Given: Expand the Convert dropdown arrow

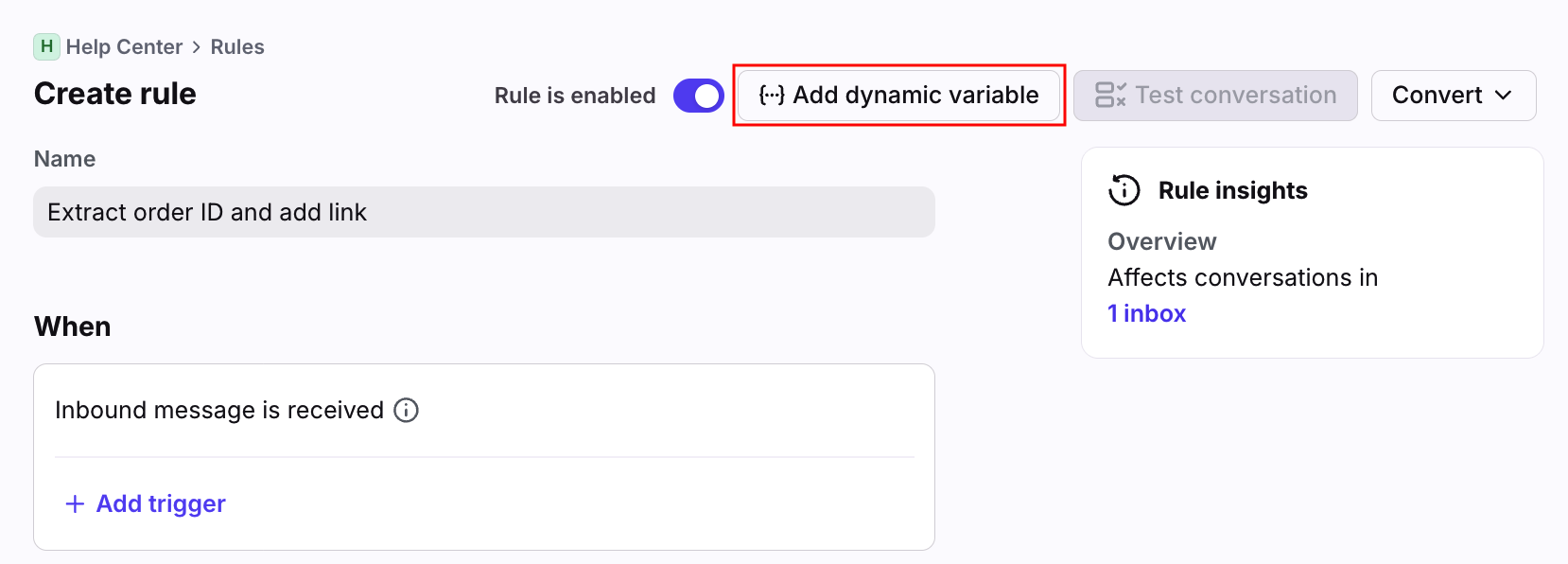Looking at the screenshot, I should tap(1504, 95).
